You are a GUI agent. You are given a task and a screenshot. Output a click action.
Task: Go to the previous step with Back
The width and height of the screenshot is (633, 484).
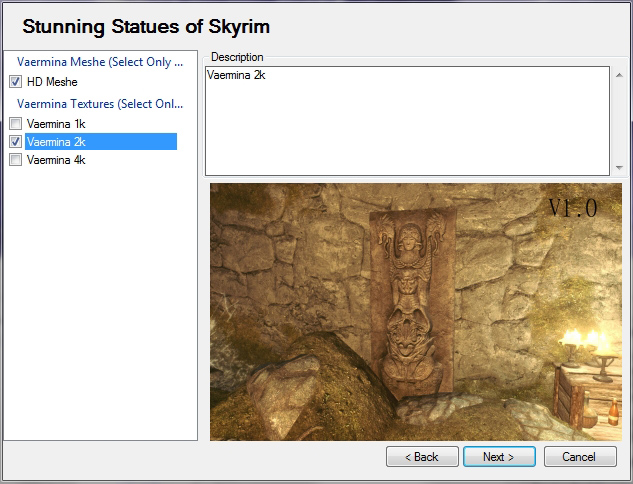click(x=422, y=457)
